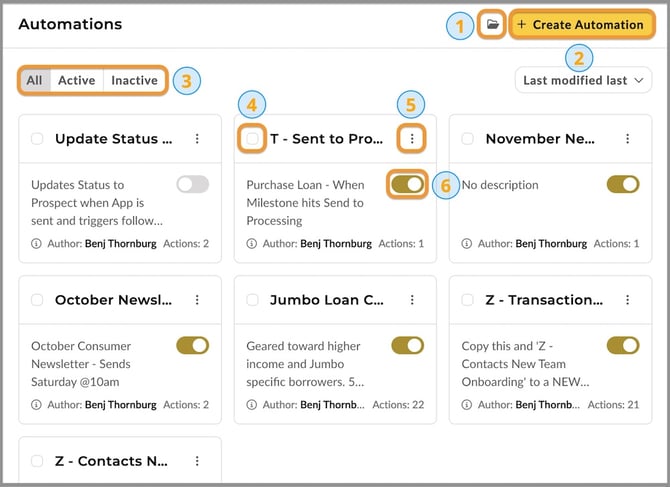Check the Z - Transaction... automation checkbox
The image size is (670, 487).
point(467,300)
